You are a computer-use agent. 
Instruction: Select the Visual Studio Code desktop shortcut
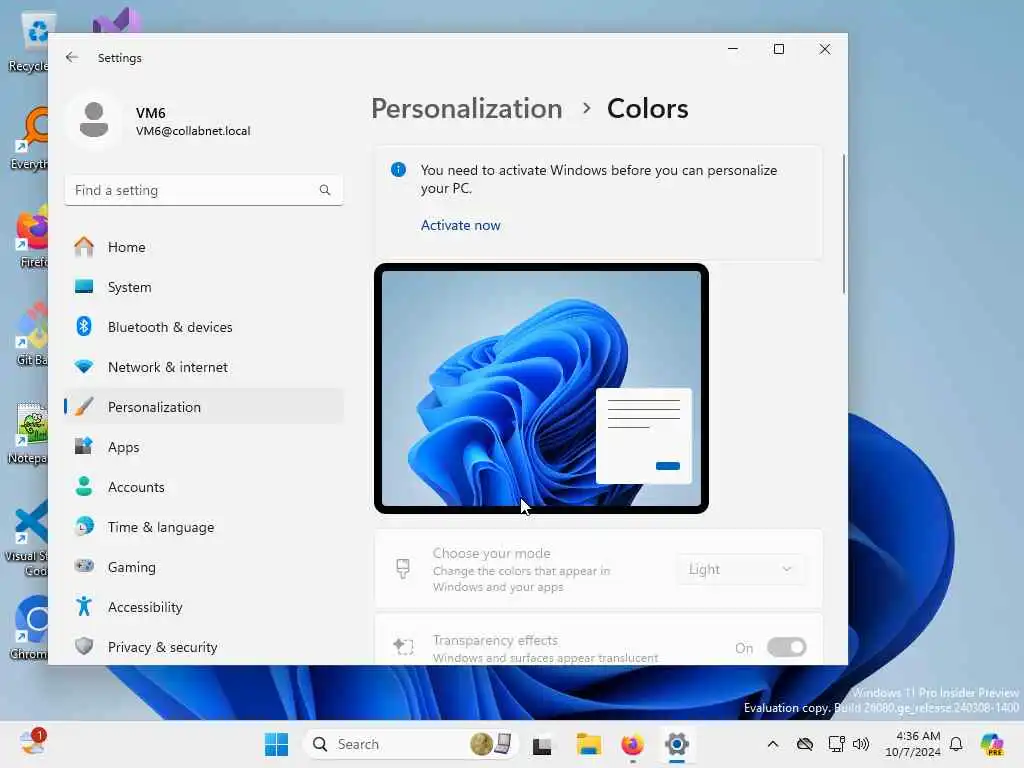point(26,538)
